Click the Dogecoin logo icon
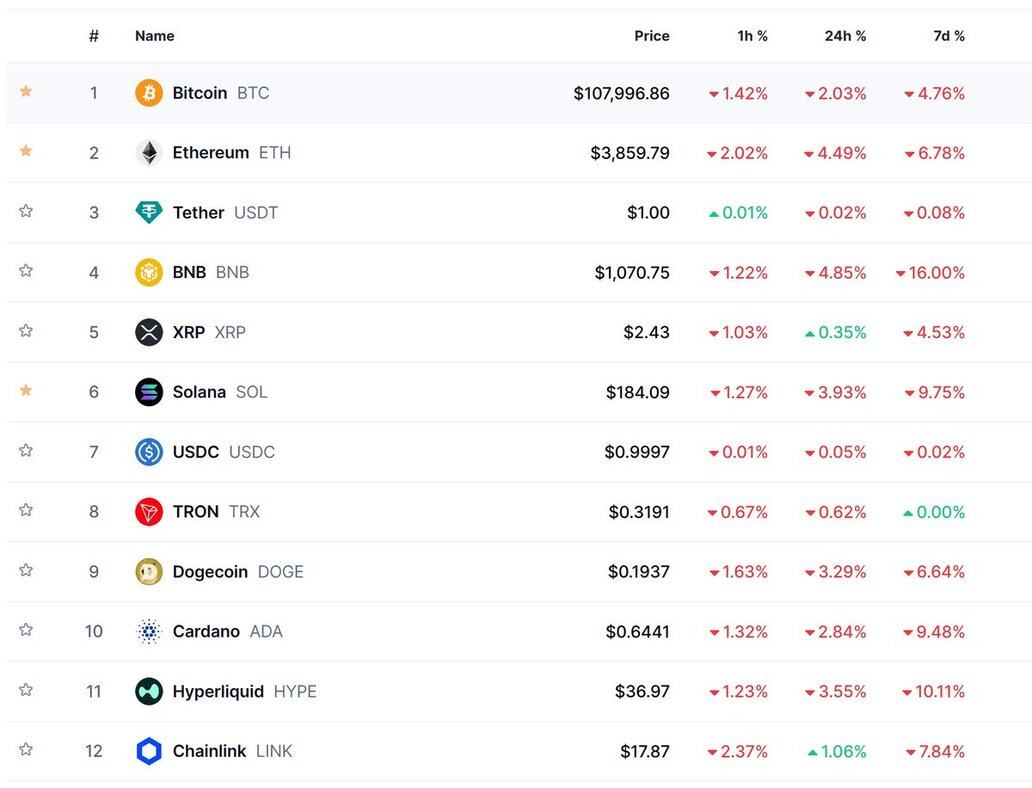The width and height of the screenshot is (1032, 788). [149, 572]
